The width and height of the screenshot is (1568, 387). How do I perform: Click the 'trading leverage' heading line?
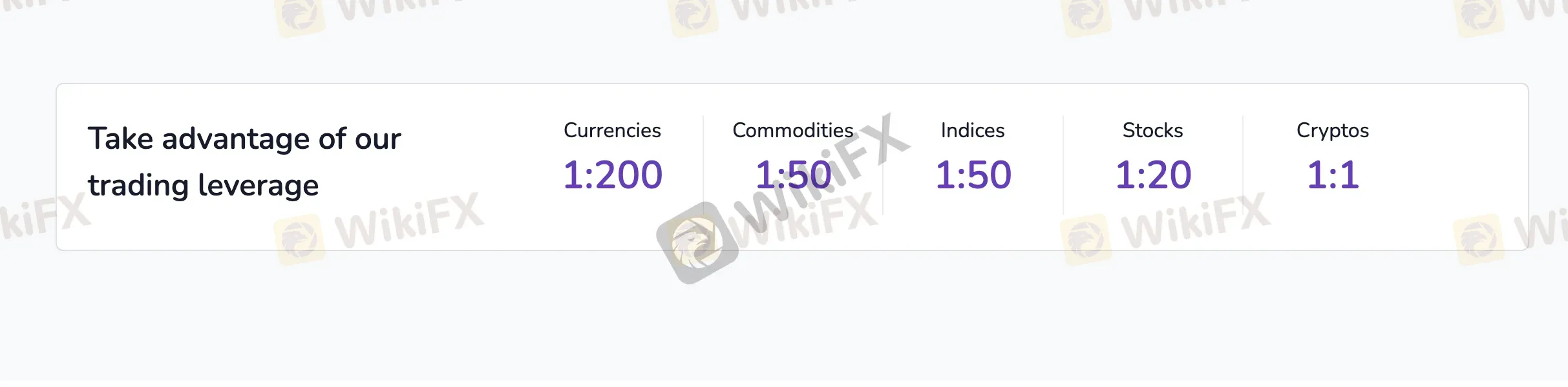coord(204,185)
